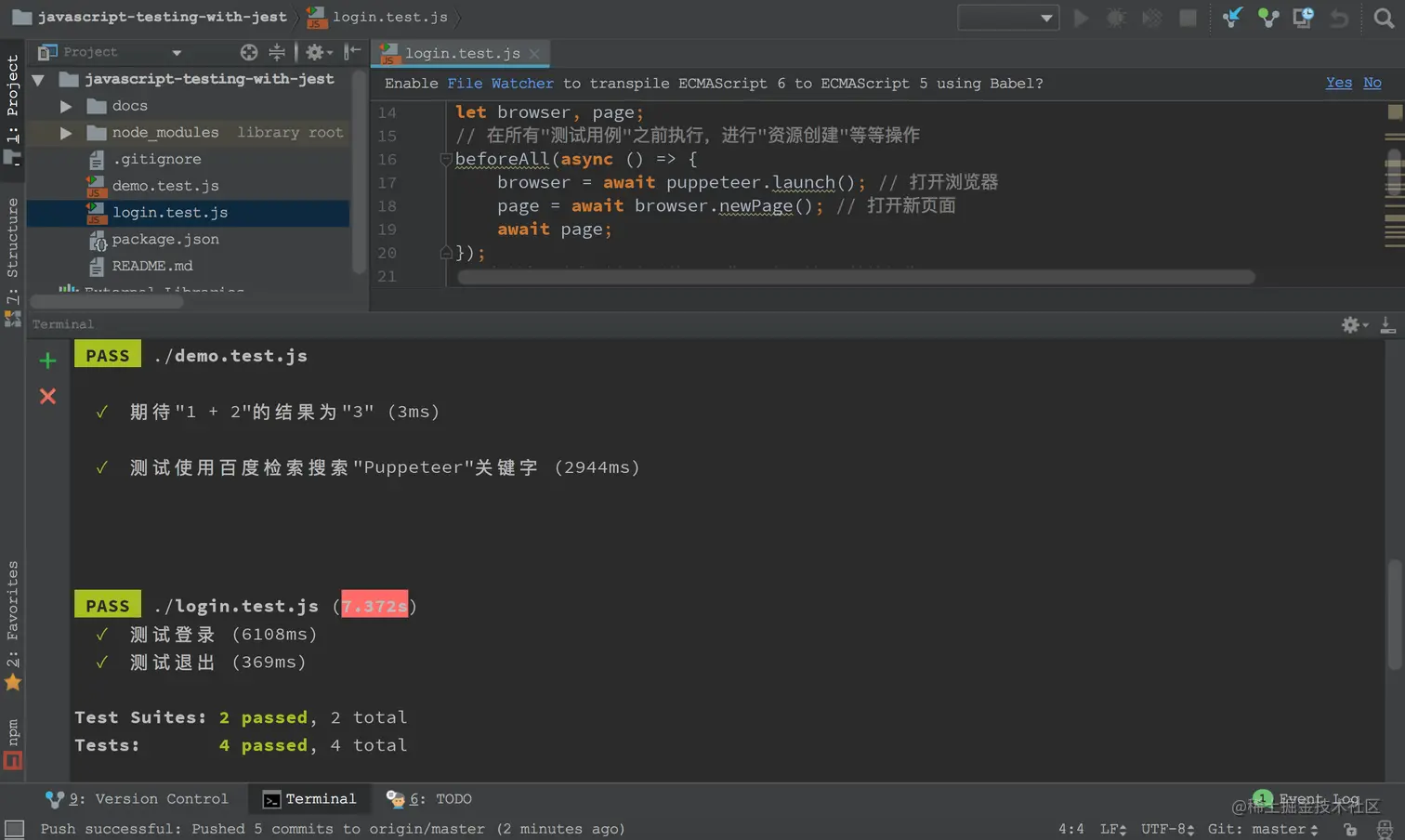Click Run with Coverage icon
1405x840 pixels.
tap(1152, 18)
